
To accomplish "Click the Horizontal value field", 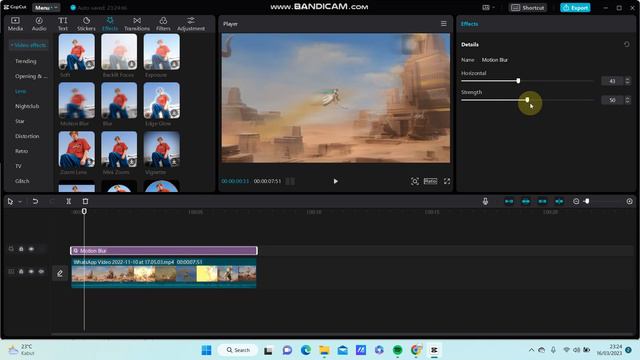I will (612, 81).
